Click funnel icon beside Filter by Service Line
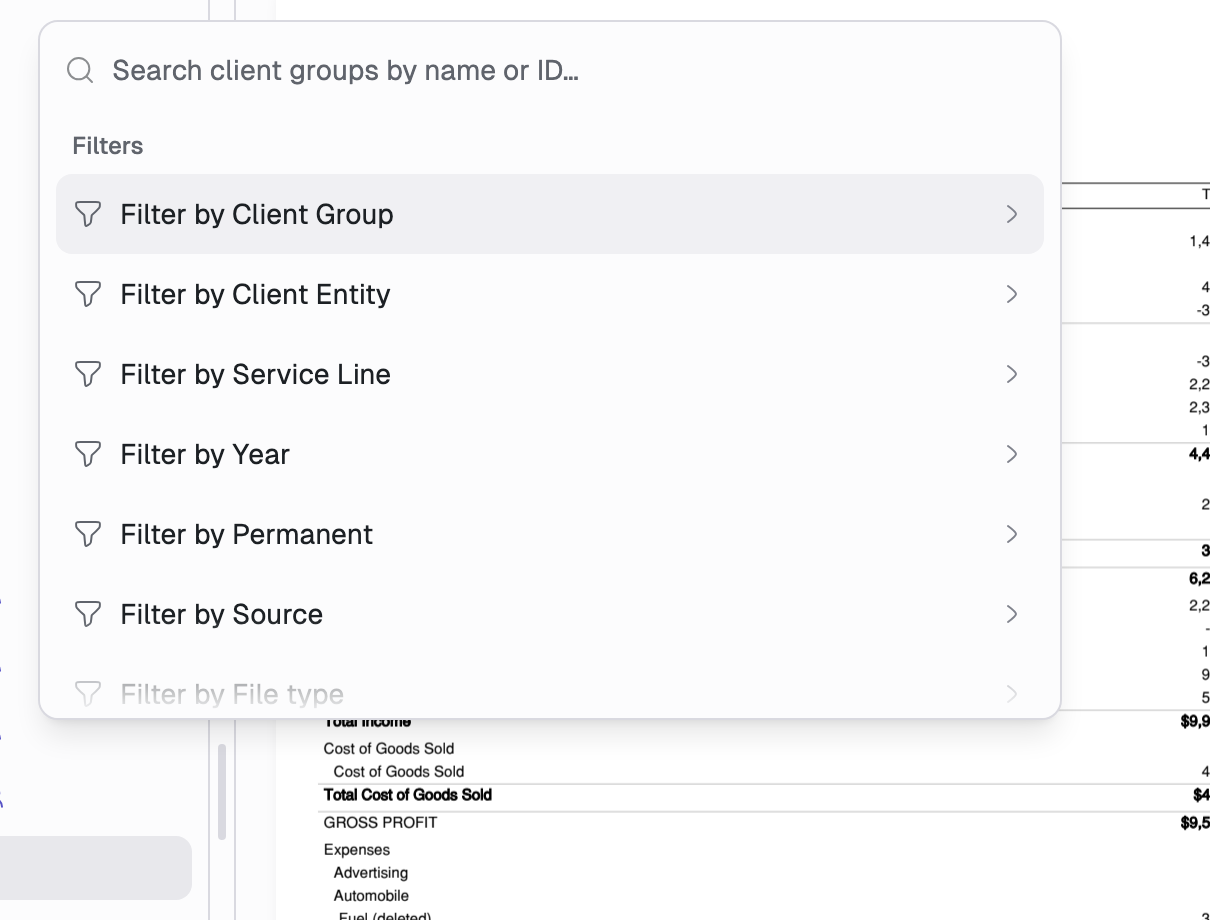1210x920 pixels. (88, 374)
